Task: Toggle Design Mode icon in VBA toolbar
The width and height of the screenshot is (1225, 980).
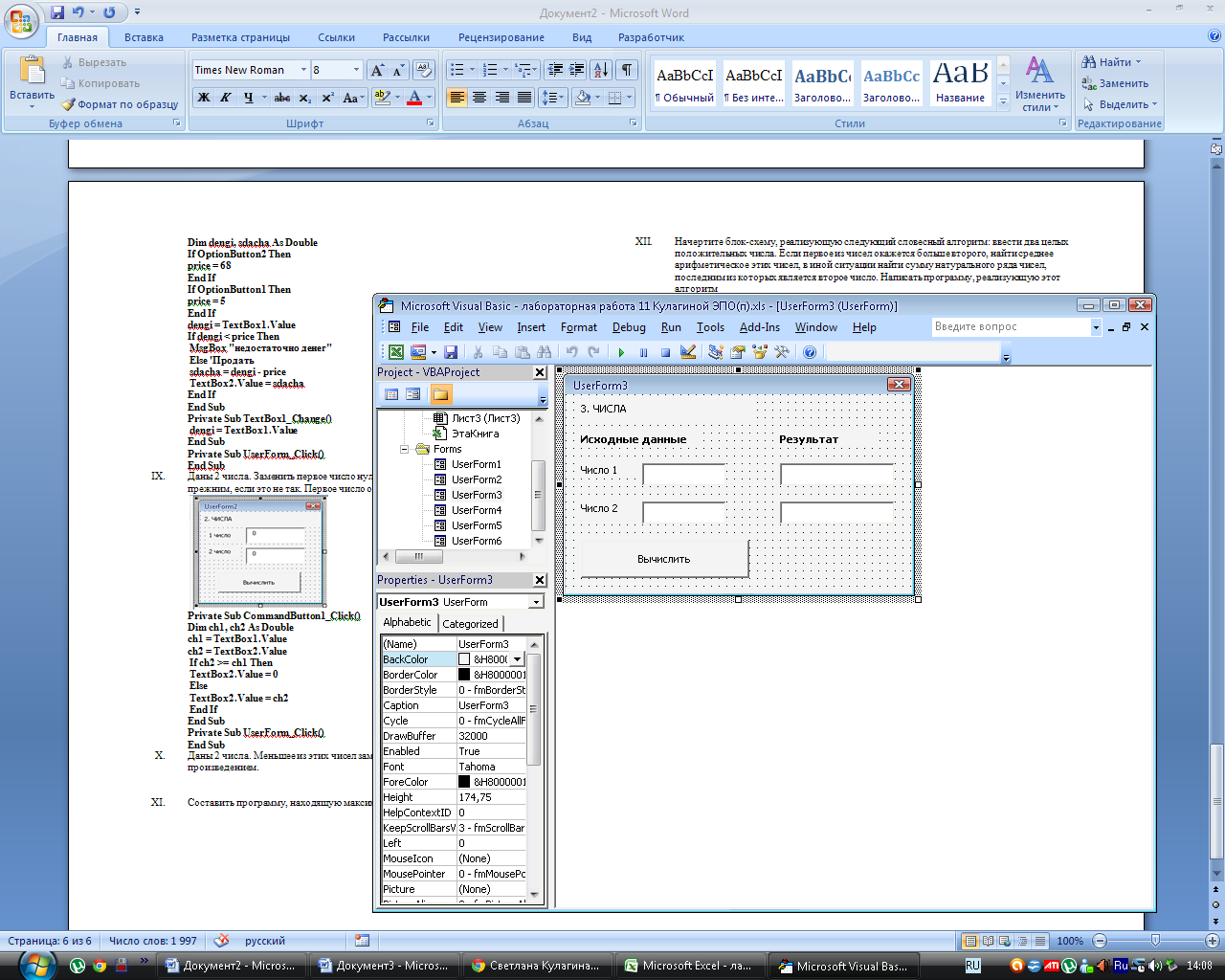Action: pyautogui.click(x=687, y=352)
